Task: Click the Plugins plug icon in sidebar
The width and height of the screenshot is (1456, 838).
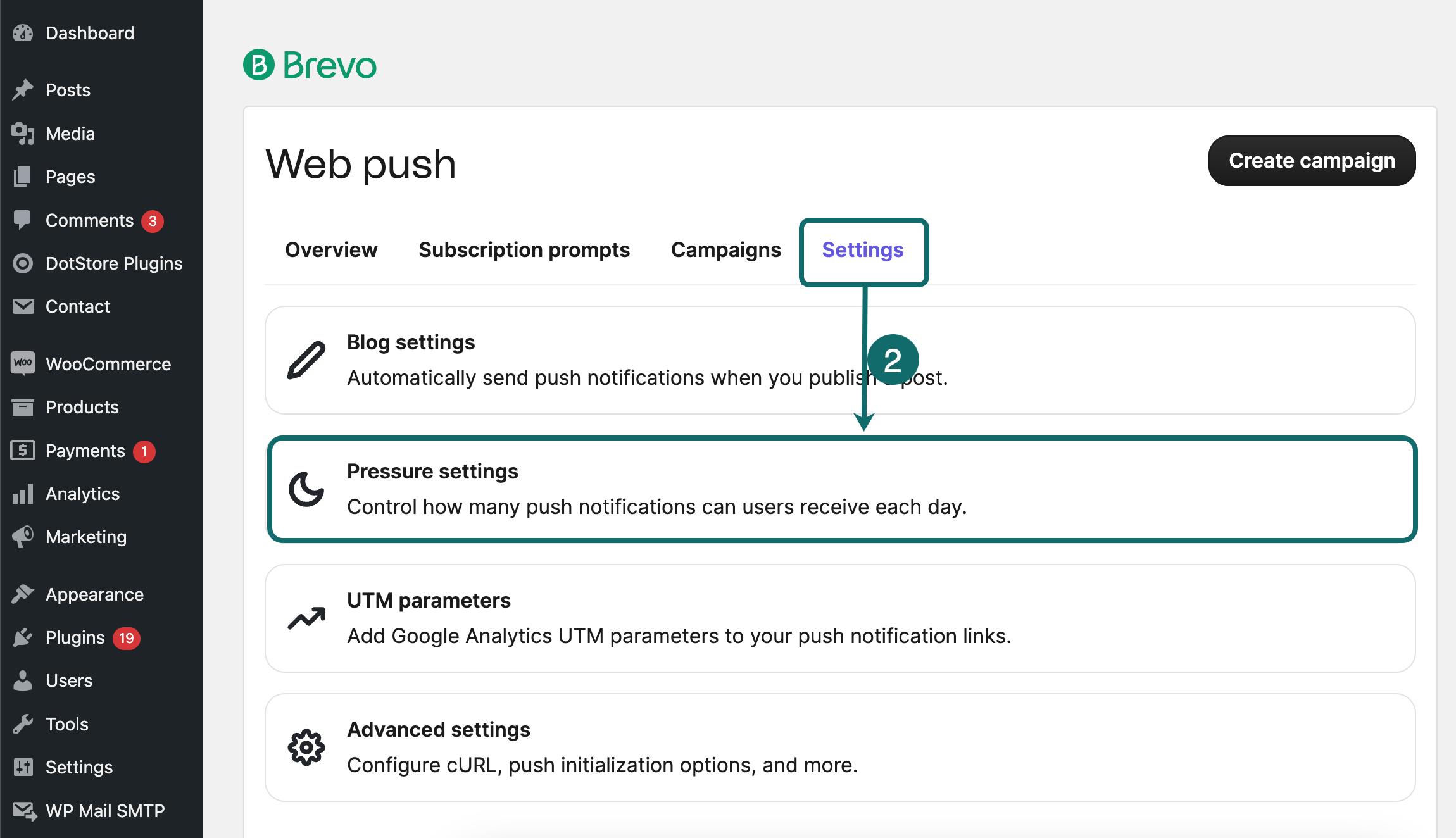Action: (23, 637)
